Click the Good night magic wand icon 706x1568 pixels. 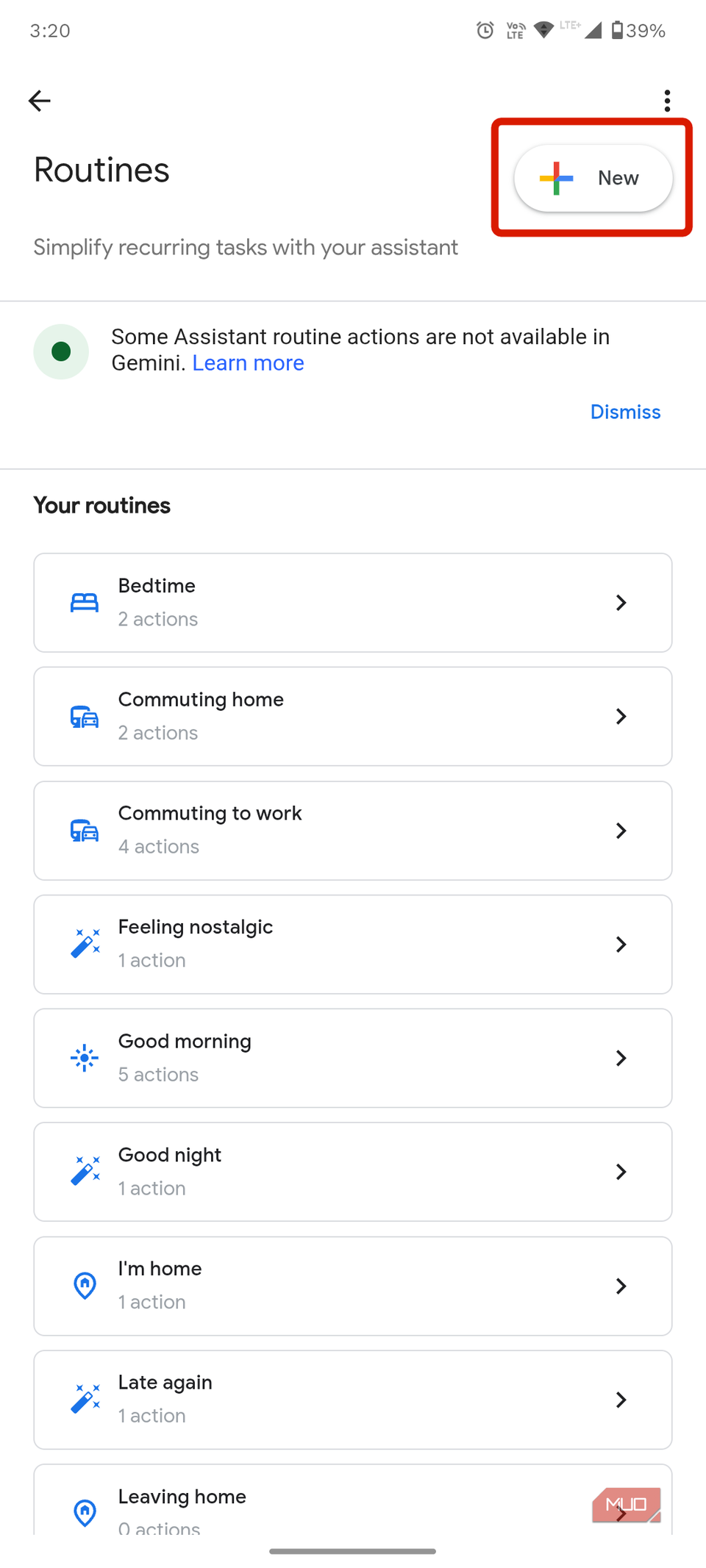(x=85, y=1172)
